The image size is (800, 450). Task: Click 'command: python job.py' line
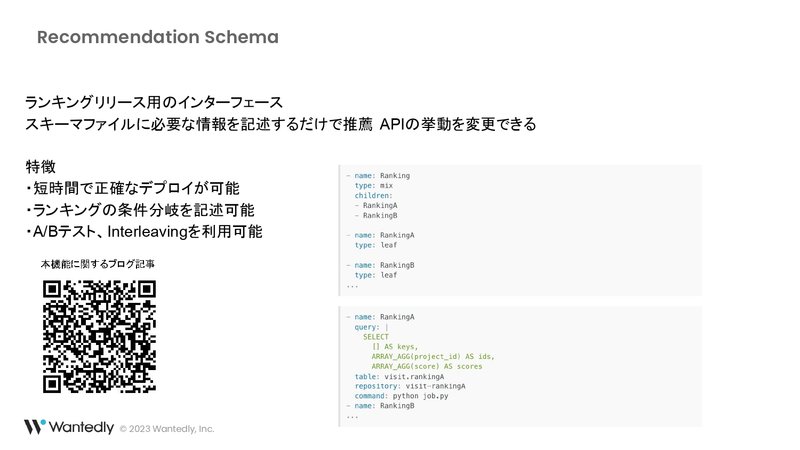(402, 396)
